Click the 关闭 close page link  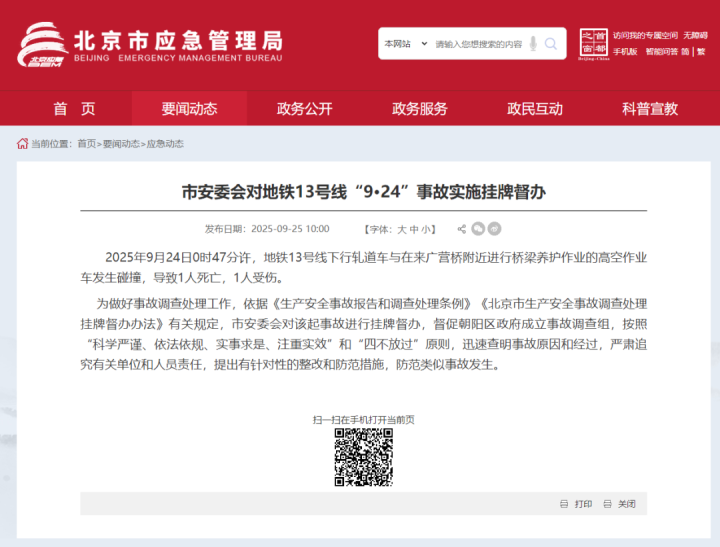pos(620,503)
